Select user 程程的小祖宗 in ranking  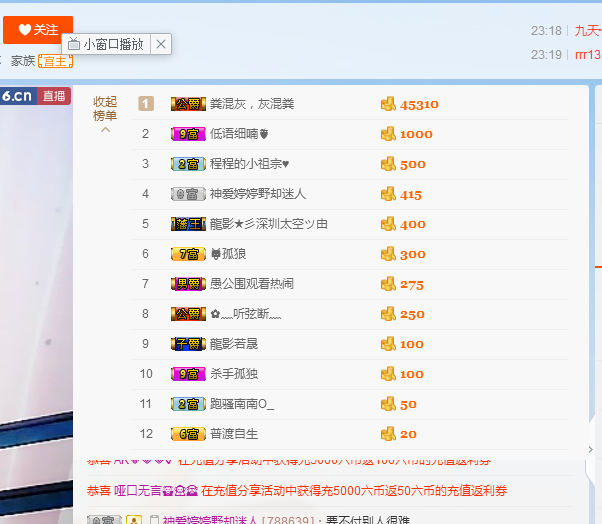249,164
